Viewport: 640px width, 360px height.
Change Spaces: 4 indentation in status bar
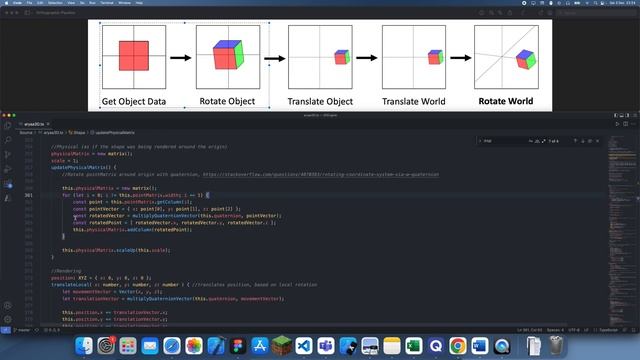tap(555, 330)
